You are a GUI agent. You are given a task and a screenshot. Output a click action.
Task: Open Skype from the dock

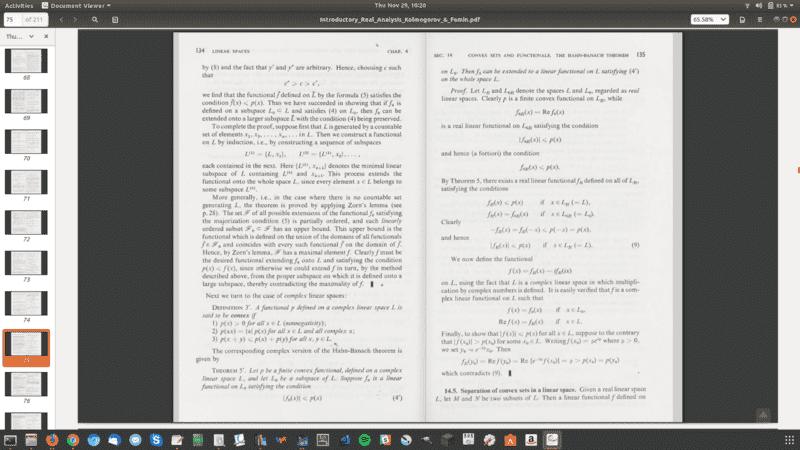click(156, 440)
